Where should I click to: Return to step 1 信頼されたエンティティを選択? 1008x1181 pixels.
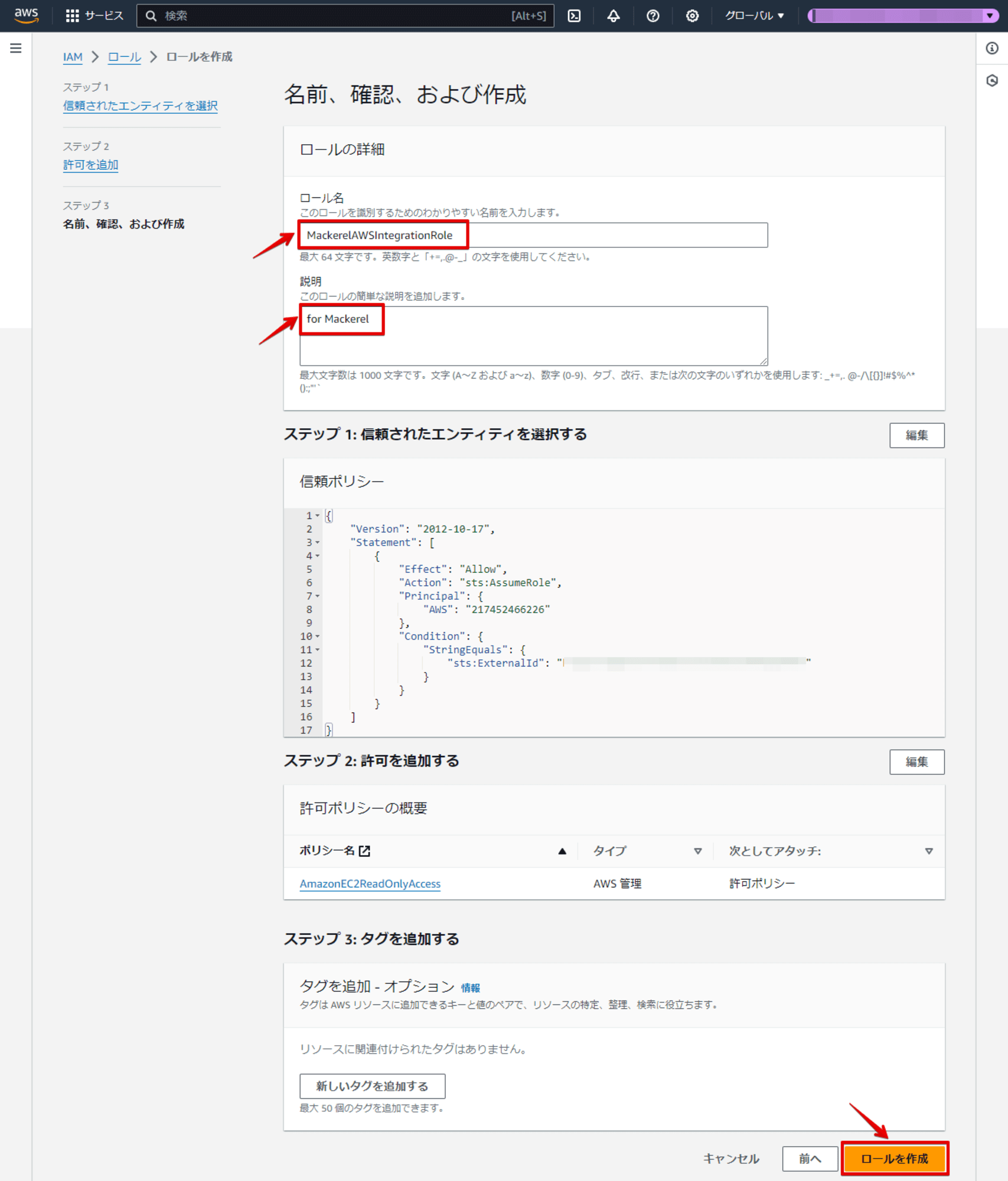(x=141, y=106)
